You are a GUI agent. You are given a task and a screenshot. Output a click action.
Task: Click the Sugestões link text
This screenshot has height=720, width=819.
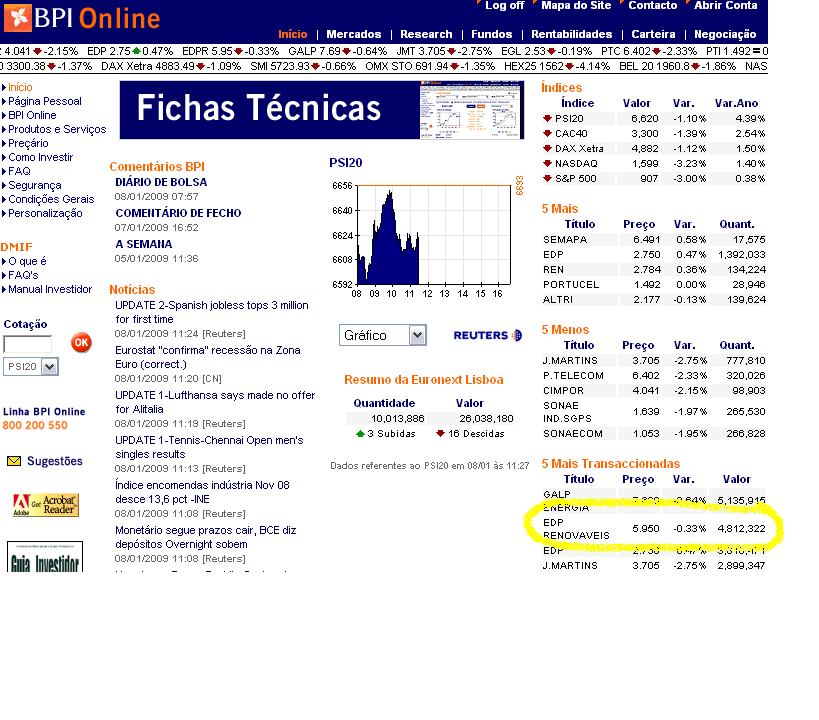click(x=55, y=461)
